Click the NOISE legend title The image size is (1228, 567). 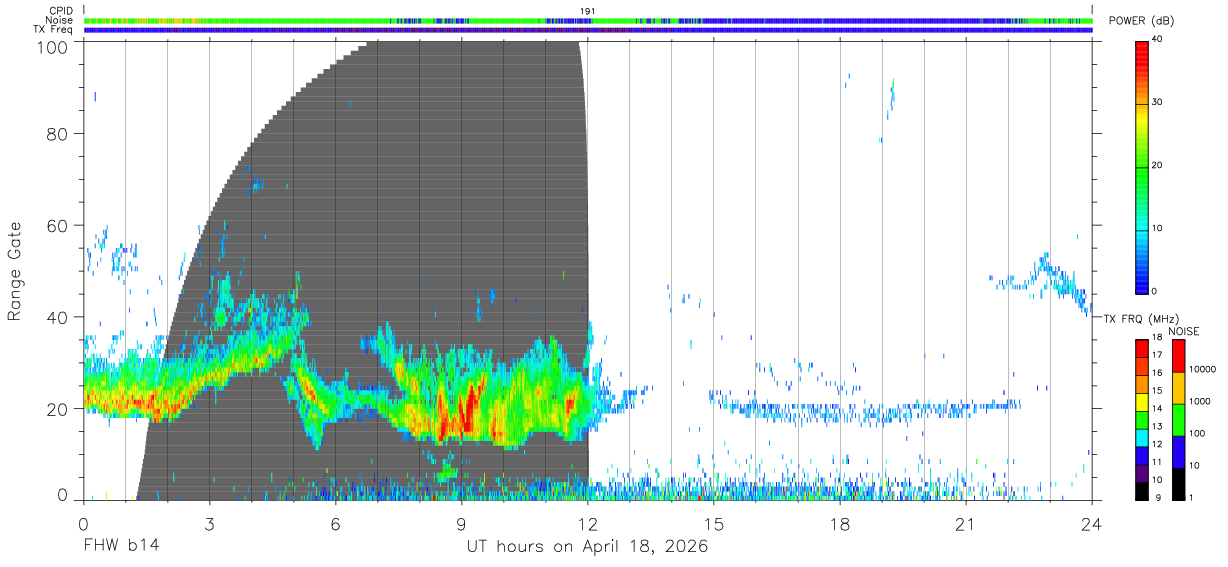pyautogui.click(x=1184, y=331)
